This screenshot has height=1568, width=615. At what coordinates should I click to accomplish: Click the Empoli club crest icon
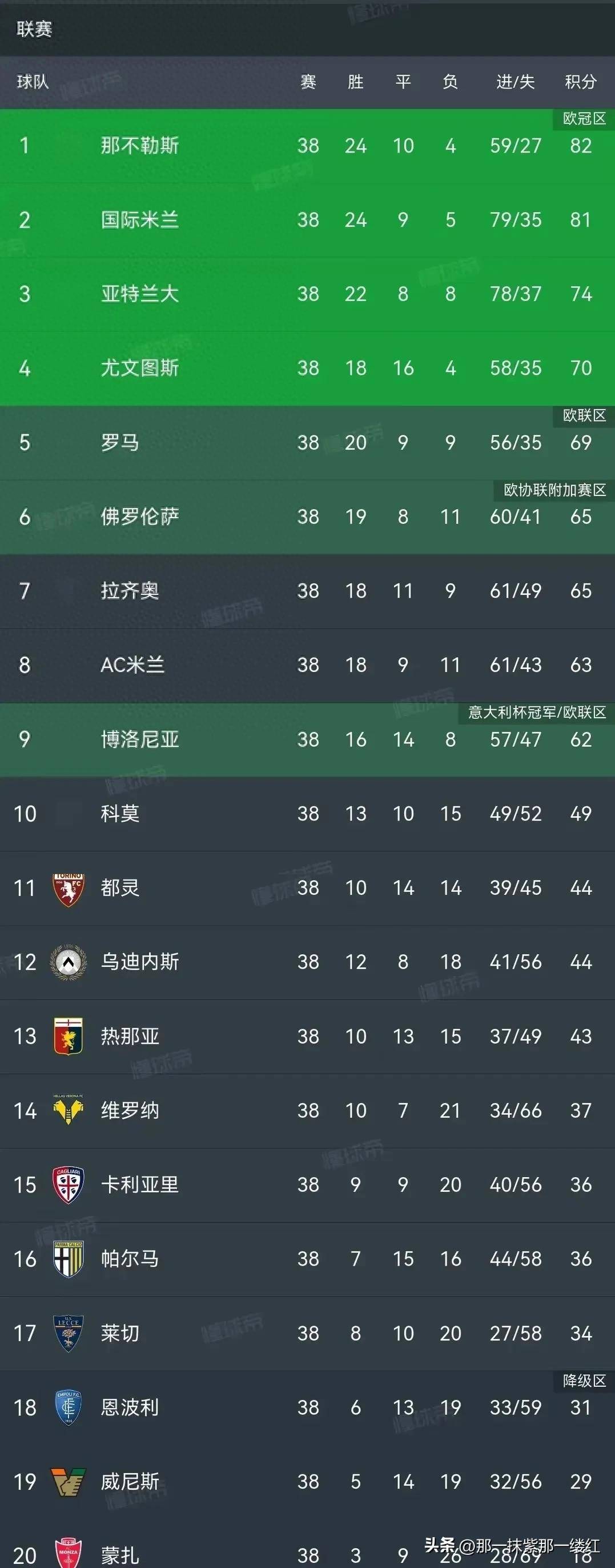pyautogui.click(x=68, y=1407)
